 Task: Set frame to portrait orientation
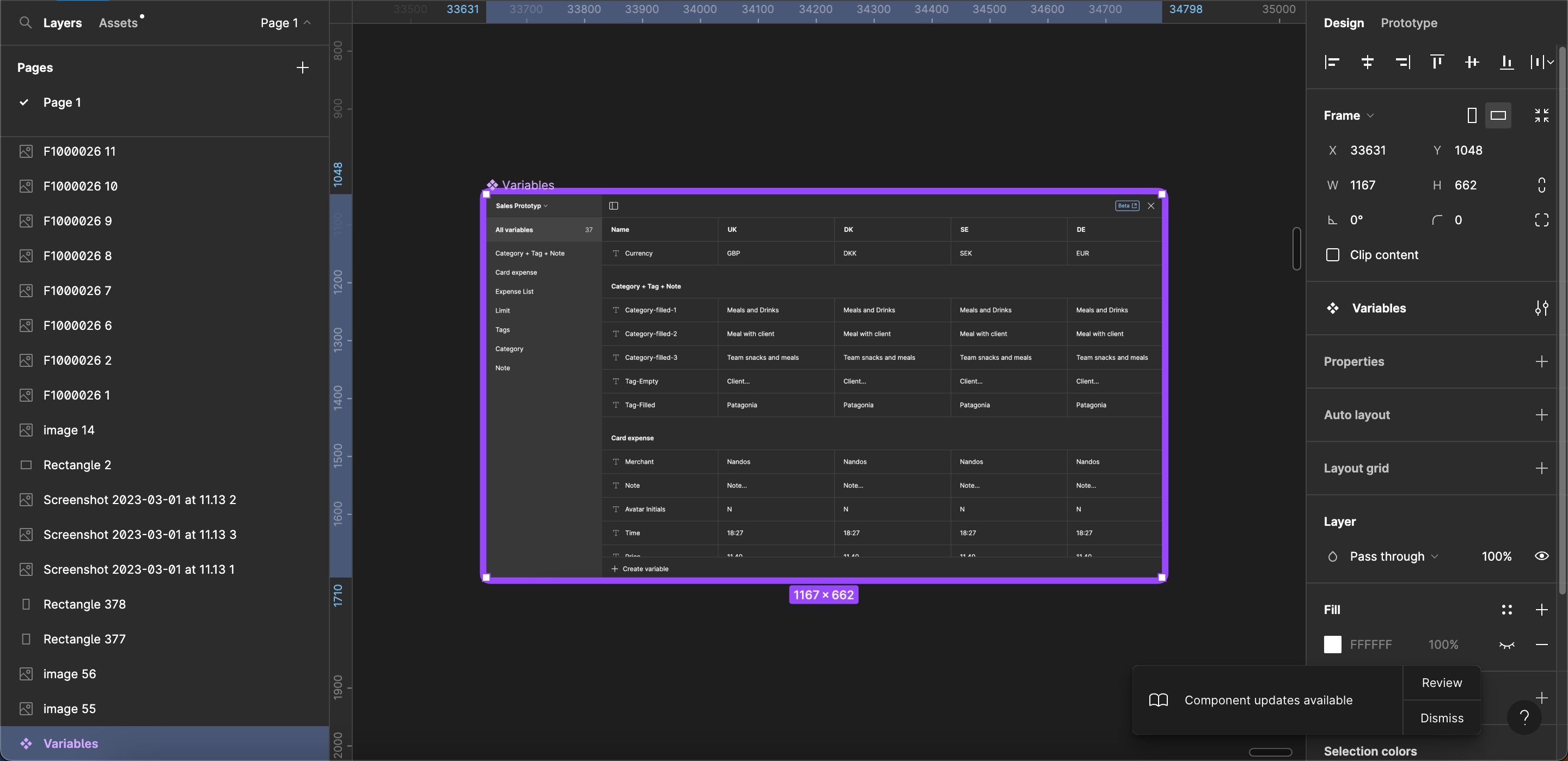(1472, 115)
